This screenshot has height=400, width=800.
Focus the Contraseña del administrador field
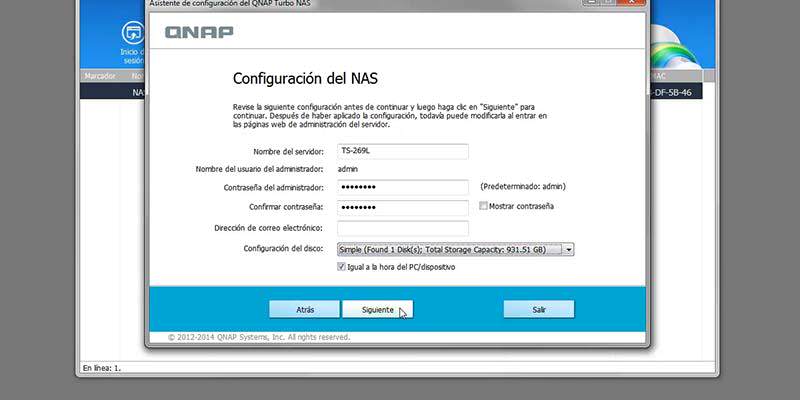pyautogui.click(x=403, y=187)
